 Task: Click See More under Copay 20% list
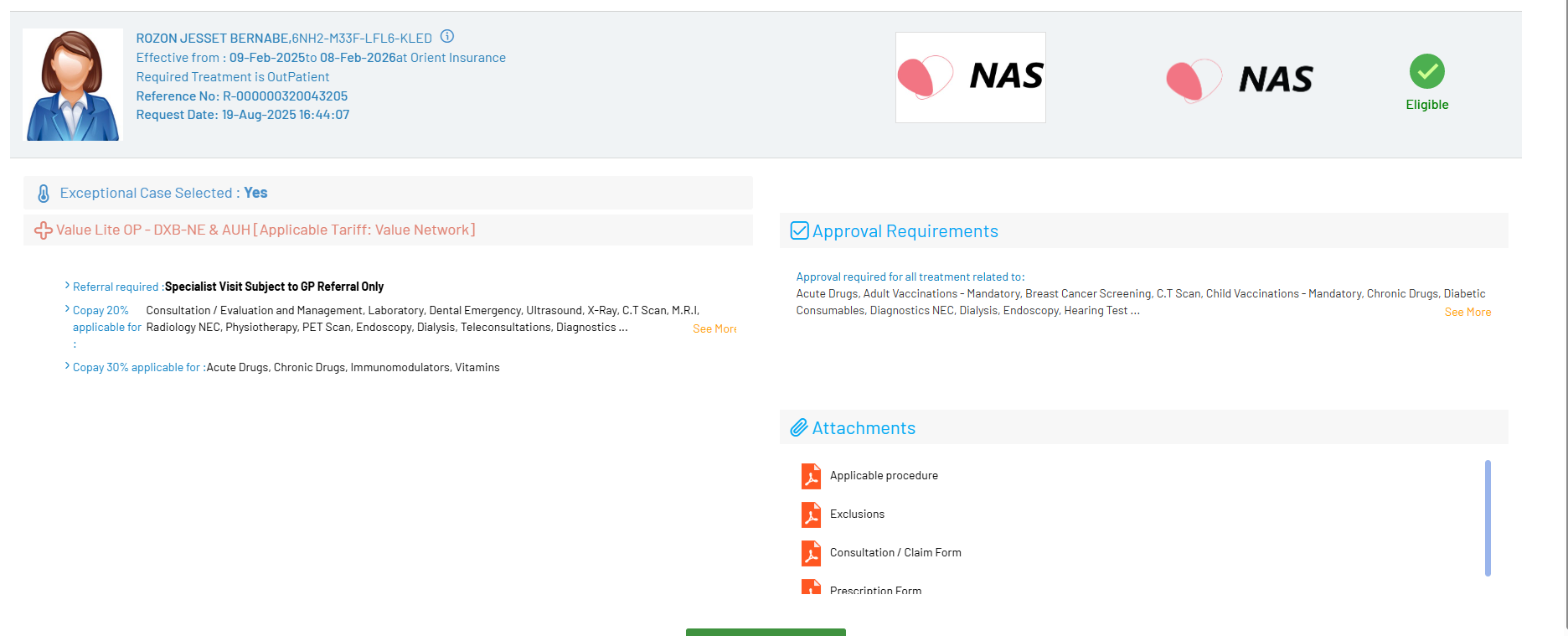714,329
